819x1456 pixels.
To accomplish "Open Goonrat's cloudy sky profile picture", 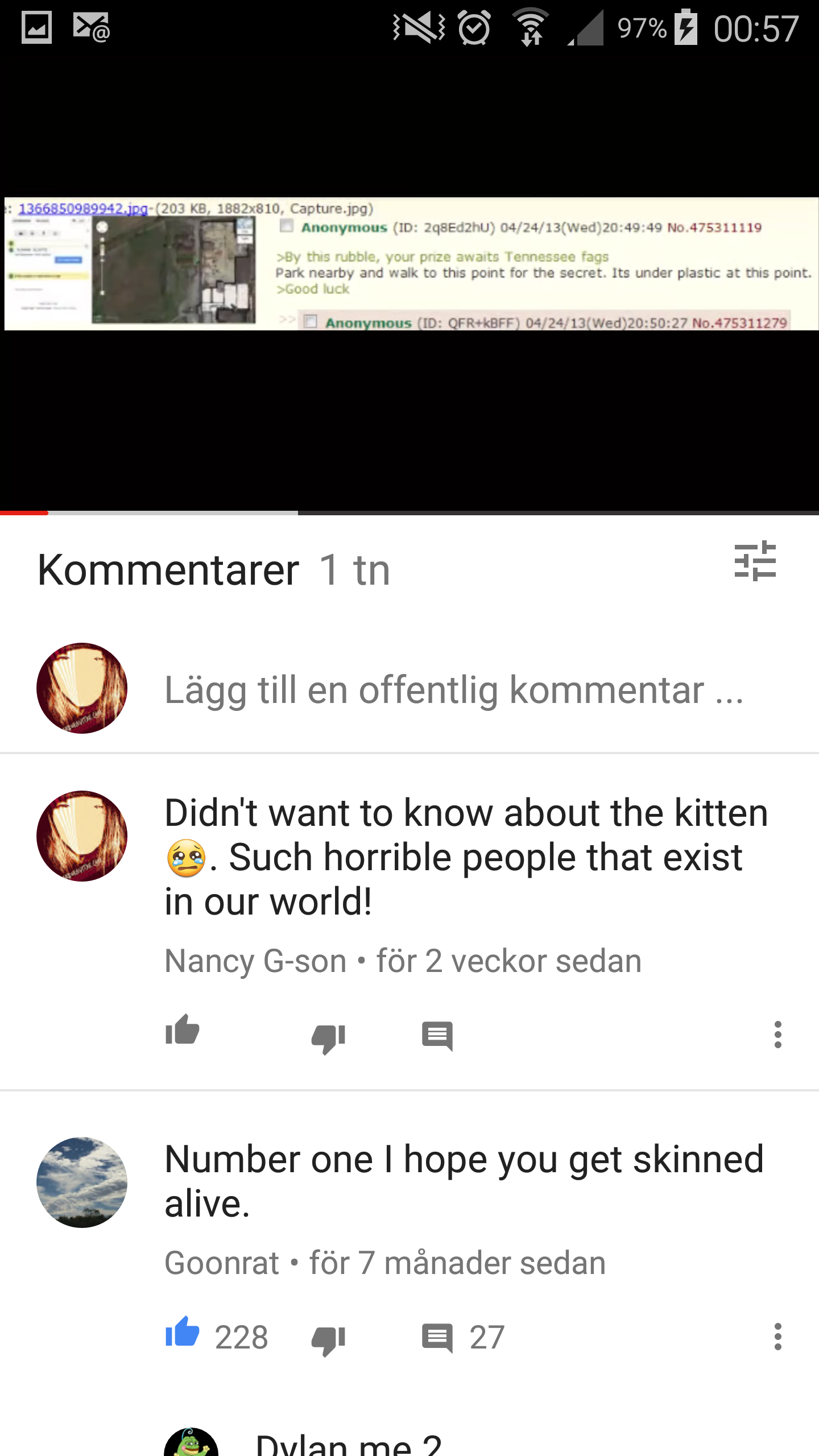I will pyautogui.click(x=82, y=1182).
